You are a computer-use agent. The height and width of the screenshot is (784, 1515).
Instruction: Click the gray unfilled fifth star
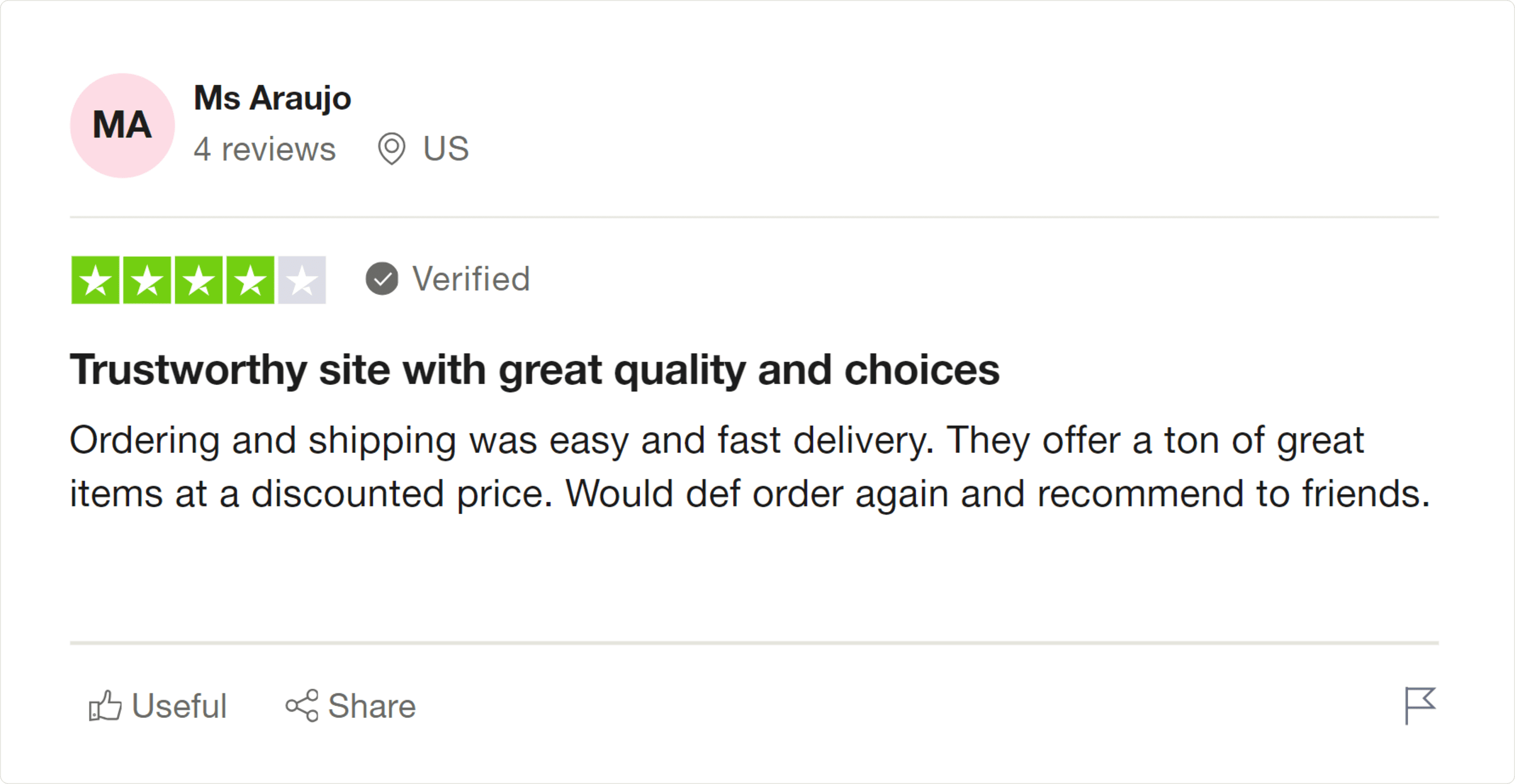pyautogui.click(x=302, y=280)
